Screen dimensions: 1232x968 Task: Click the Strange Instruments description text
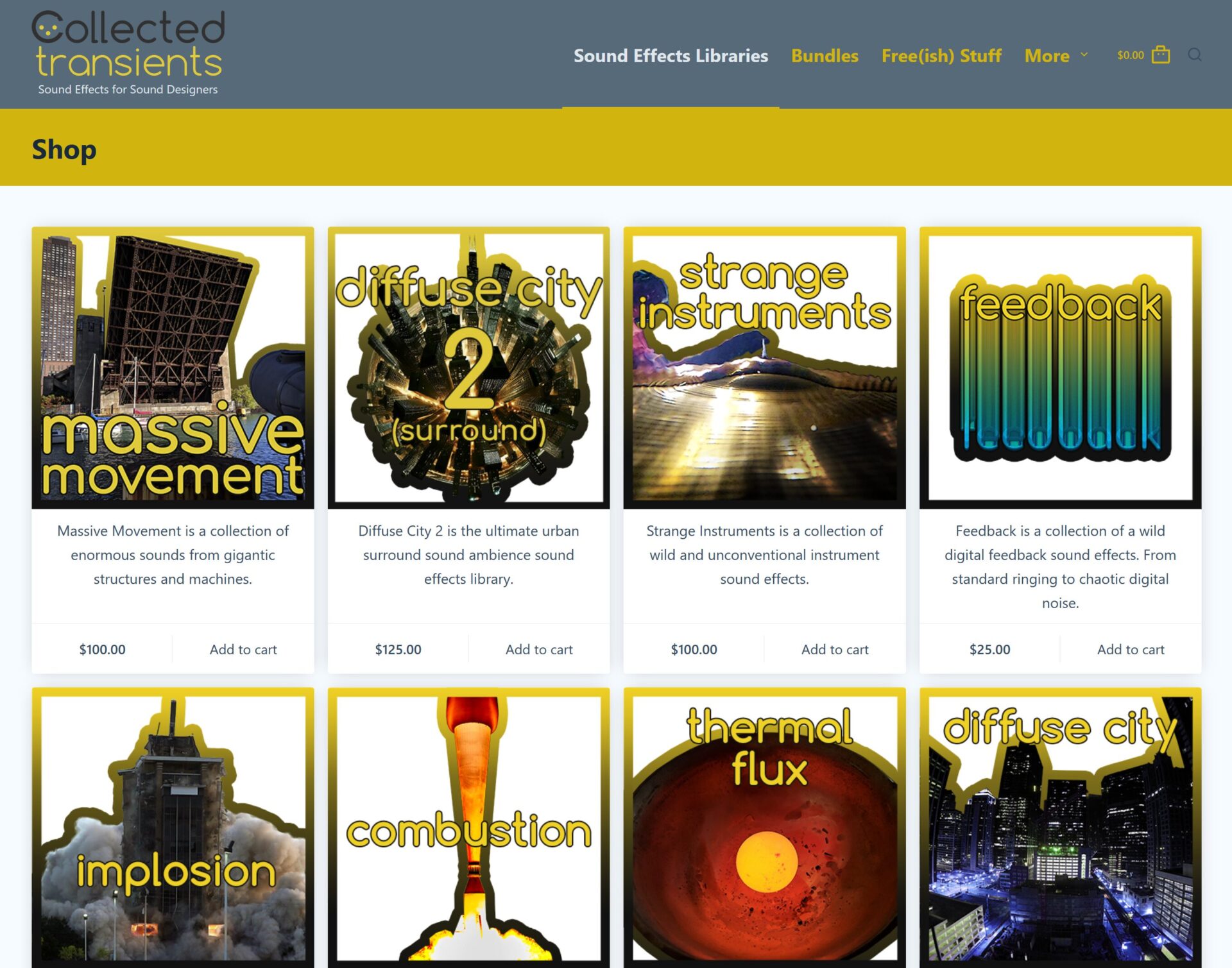click(764, 555)
